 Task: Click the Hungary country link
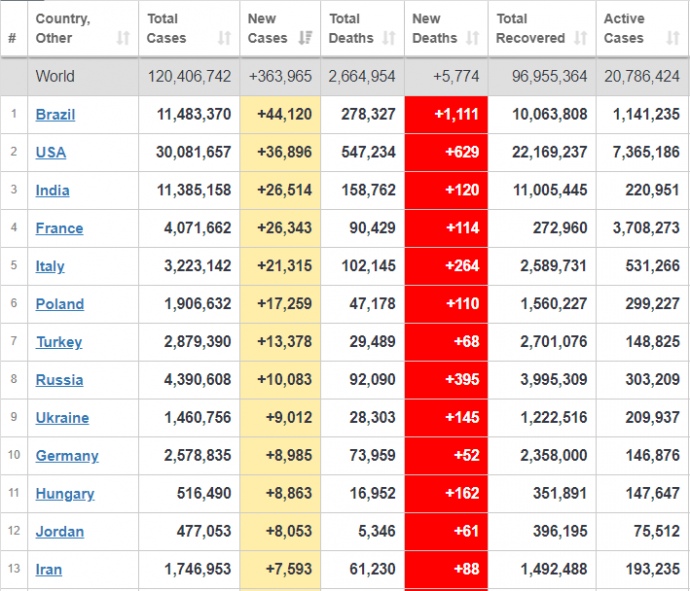[x=65, y=495]
